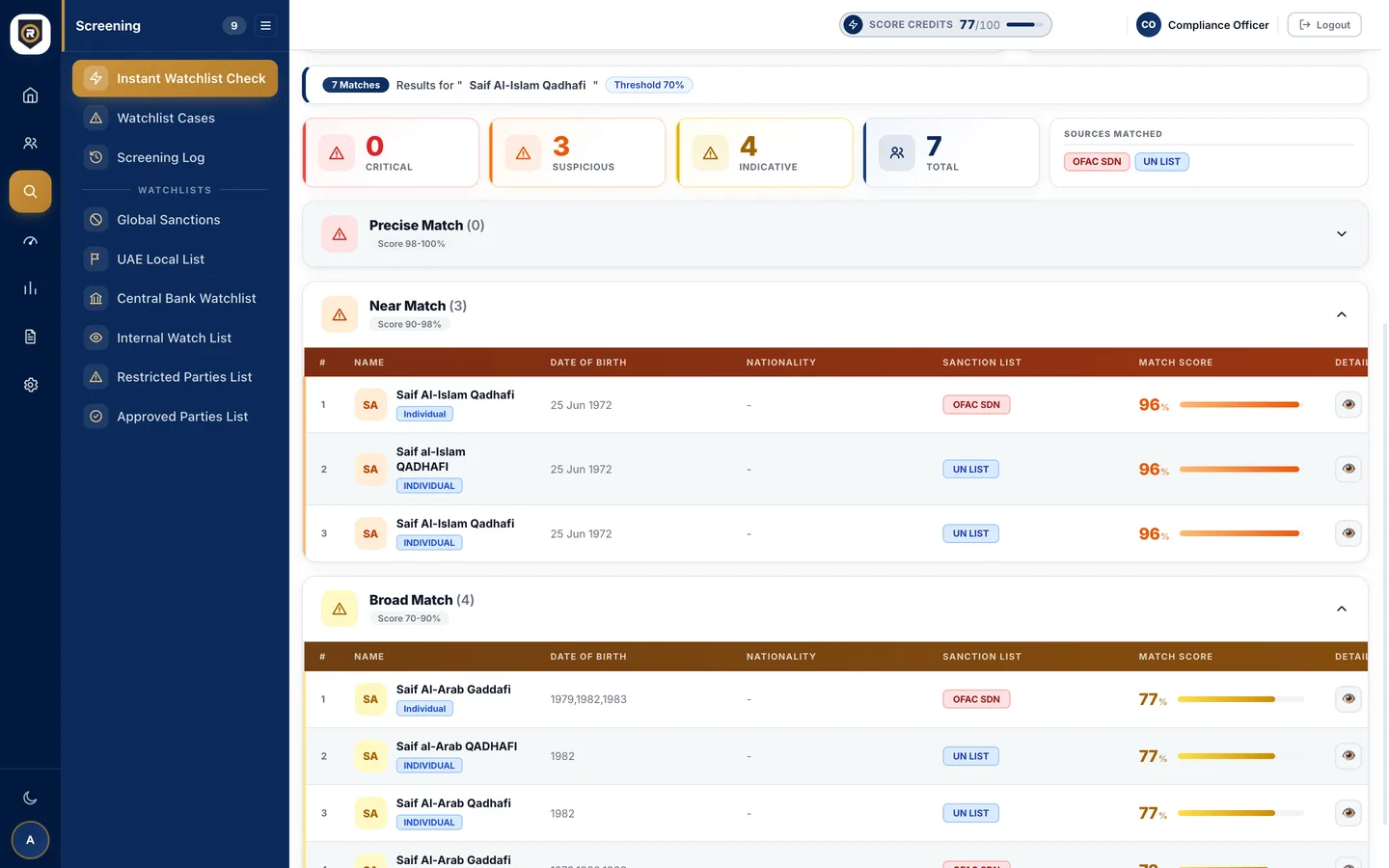Click the 7 Matches badge
Screen dimensions: 1389x868
355,85
